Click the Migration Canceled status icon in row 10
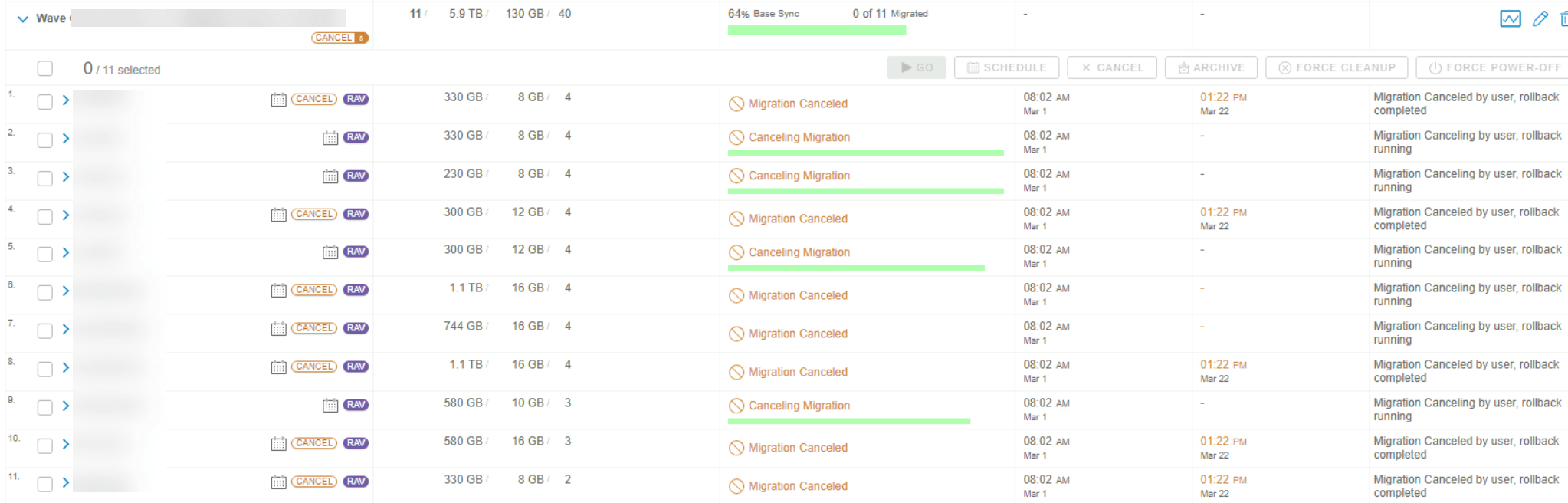This screenshot has width=1568, height=503. (736, 448)
